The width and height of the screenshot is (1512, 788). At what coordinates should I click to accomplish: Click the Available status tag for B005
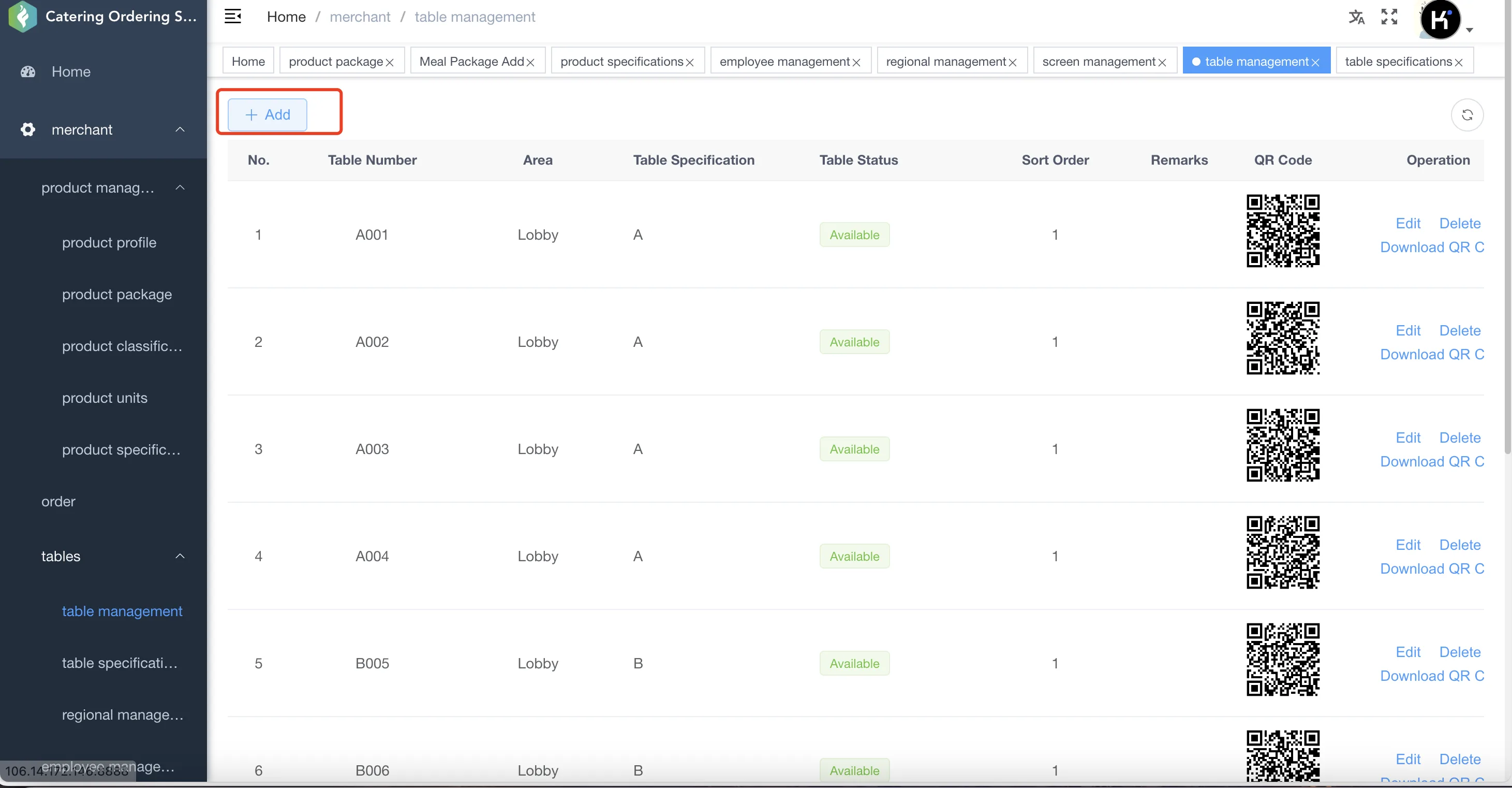(x=854, y=664)
